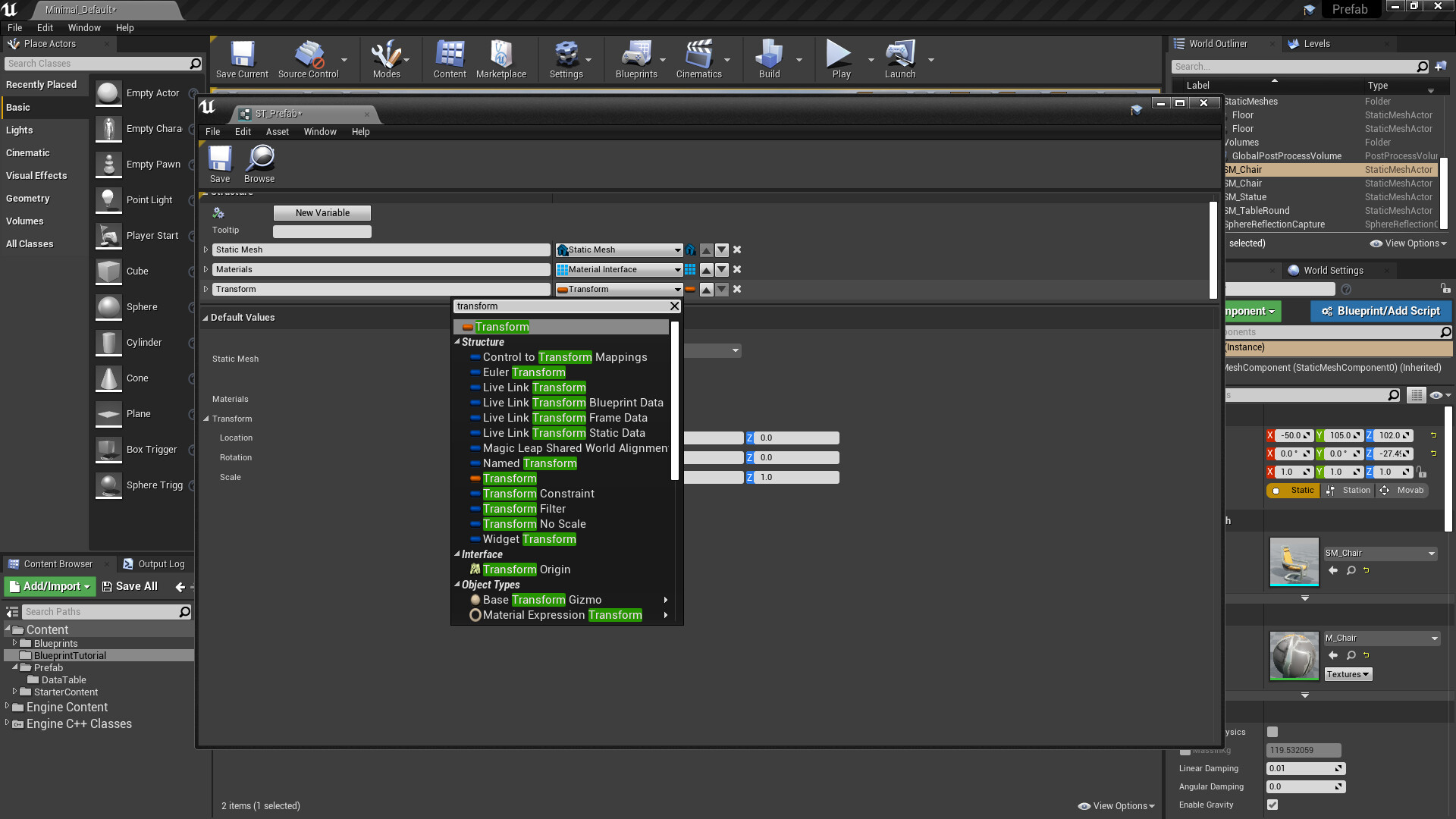This screenshot has width=1456, height=819.
Task: Move the Static Mesh variable down with its arrow
Action: click(722, 250)
